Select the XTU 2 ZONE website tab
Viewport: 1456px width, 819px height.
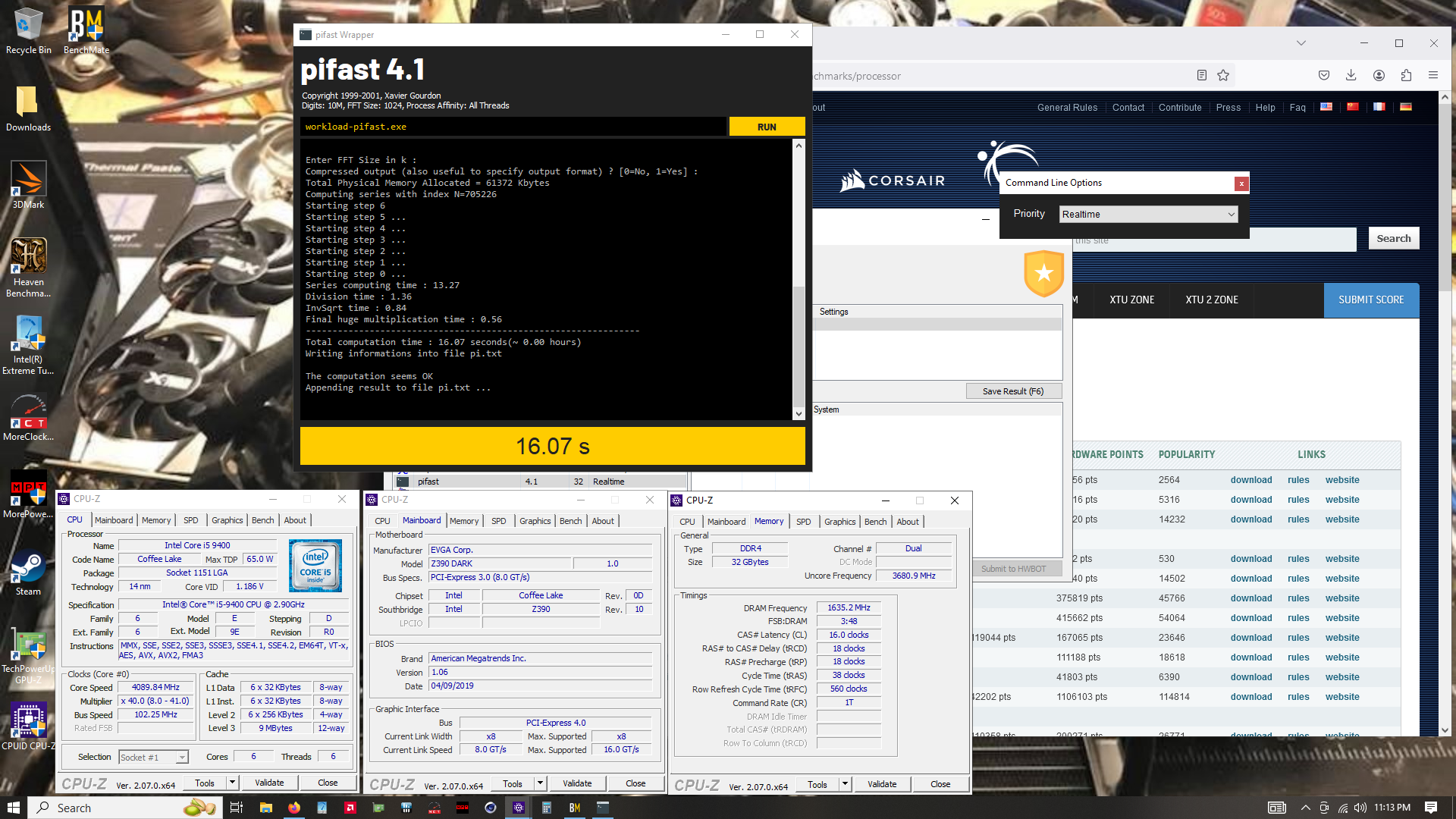[x=1211, y=300]
